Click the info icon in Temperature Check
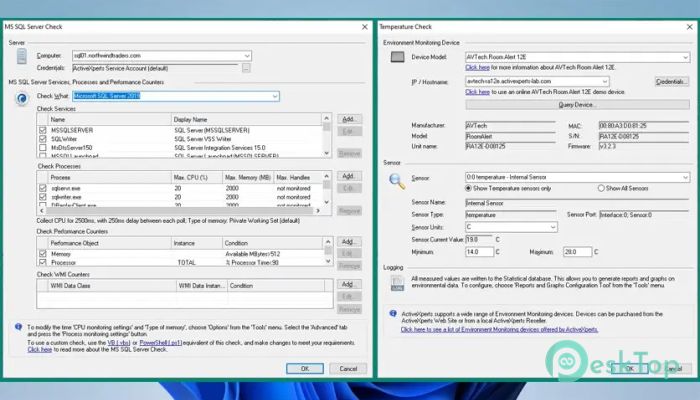The image size is (700, 400). [393, 314]
